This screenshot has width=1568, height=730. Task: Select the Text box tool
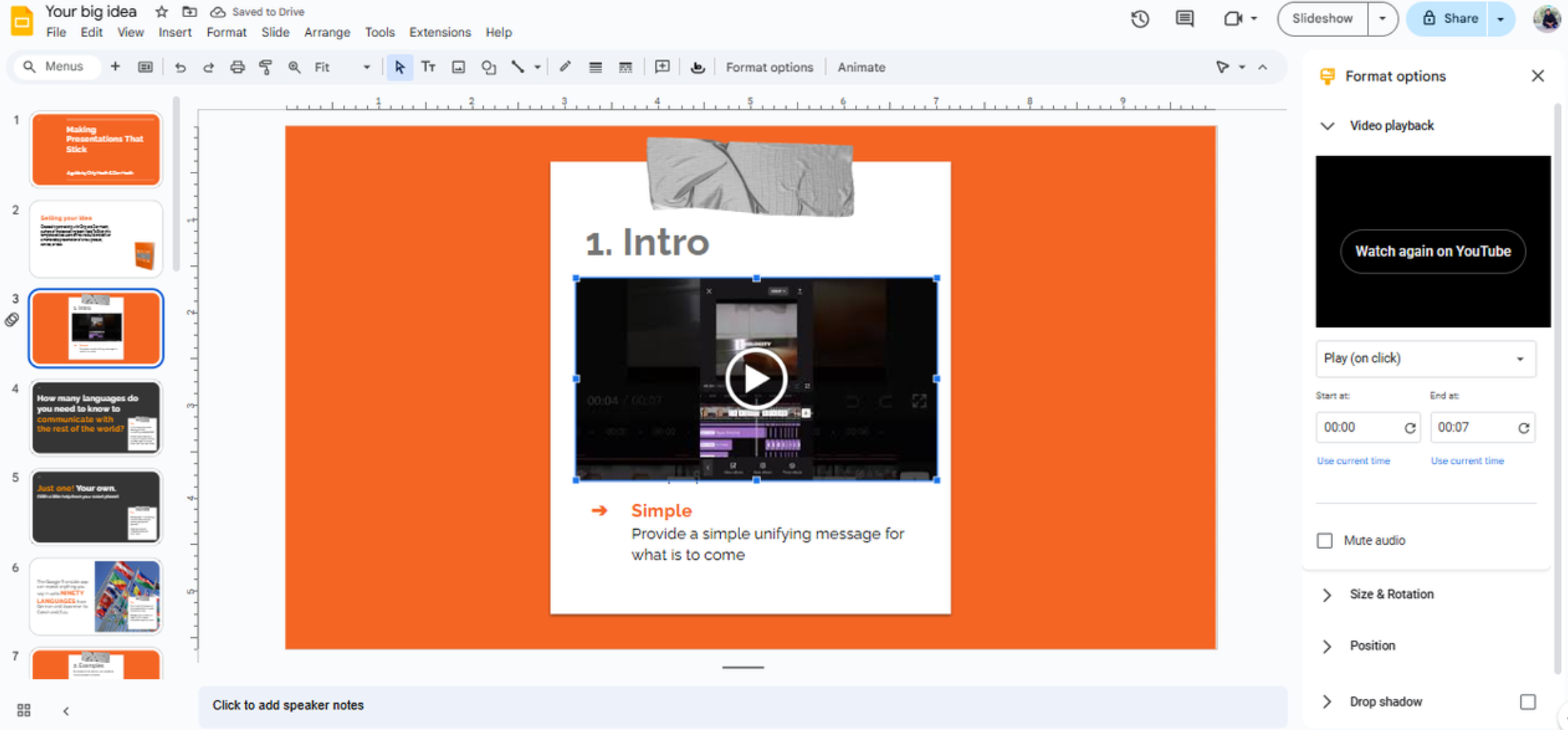coord(428,67)
